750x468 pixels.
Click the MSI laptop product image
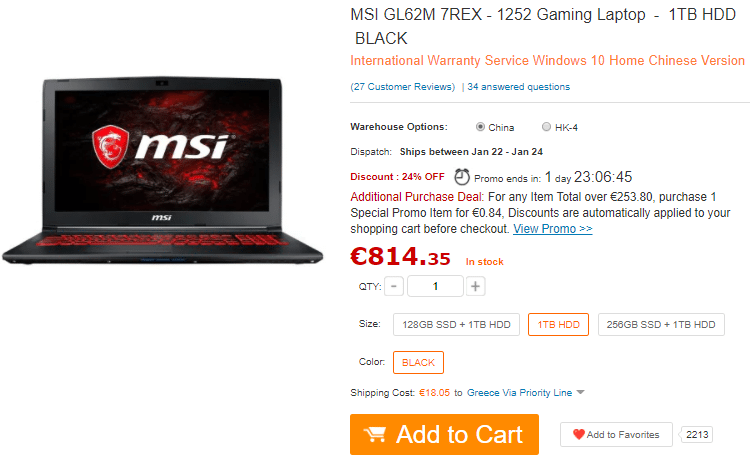coord(163,170)
